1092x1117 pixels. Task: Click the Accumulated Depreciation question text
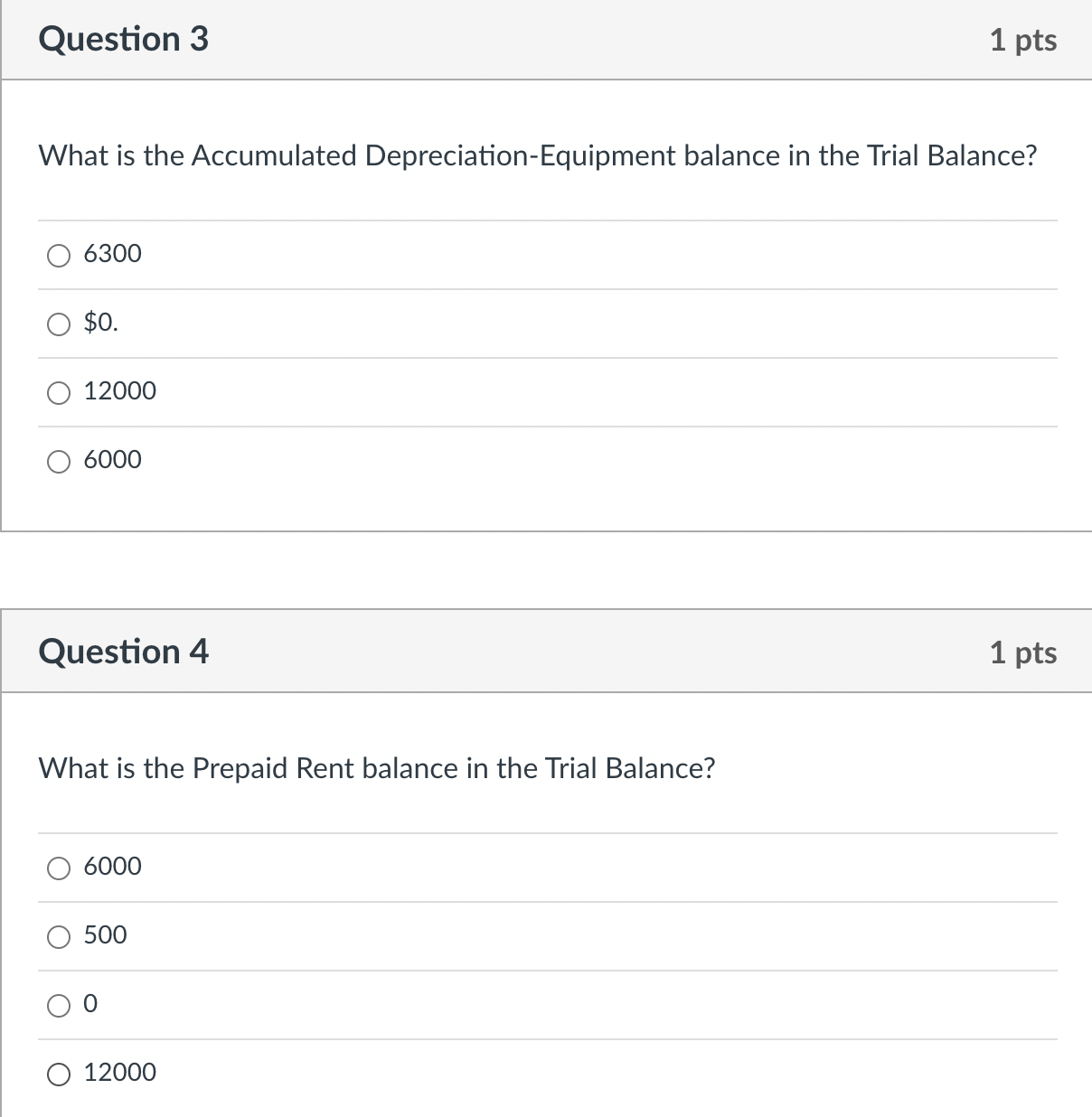[538, 155]
